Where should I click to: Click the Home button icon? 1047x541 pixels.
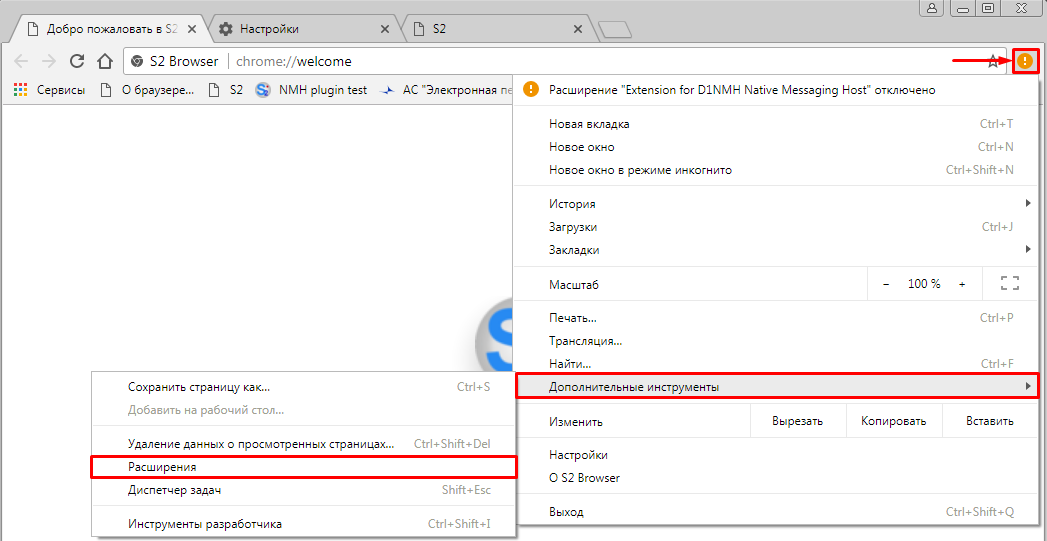(x=103, y=61)
